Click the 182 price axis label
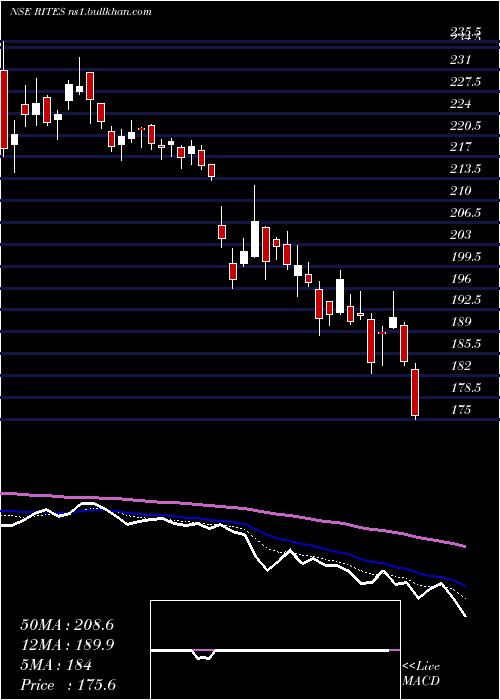Screen dimensions: 500x700 [x=460, y=365]
